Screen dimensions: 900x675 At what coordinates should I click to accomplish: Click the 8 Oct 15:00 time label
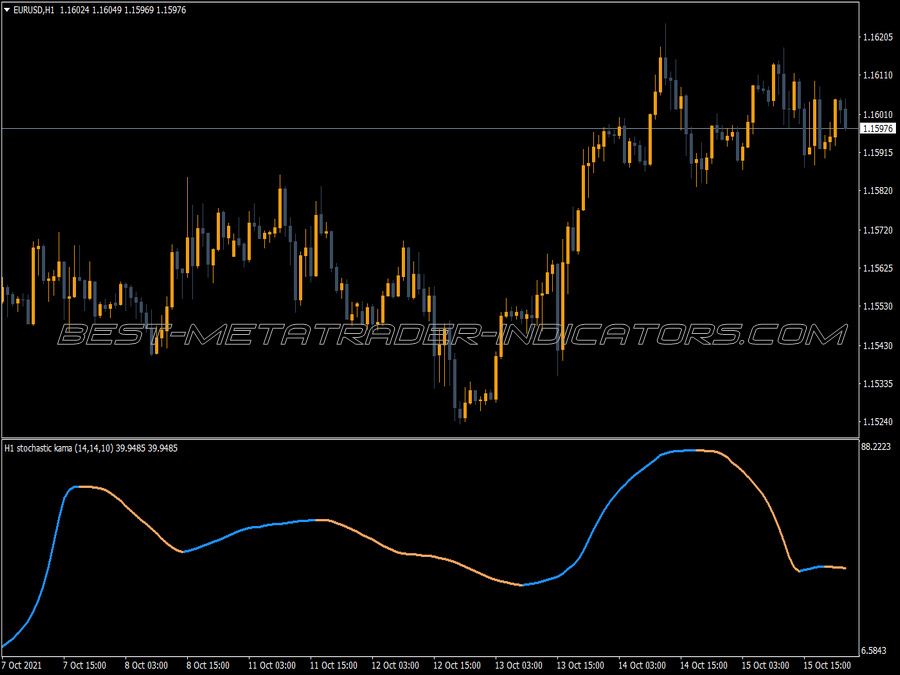(208, 665)
